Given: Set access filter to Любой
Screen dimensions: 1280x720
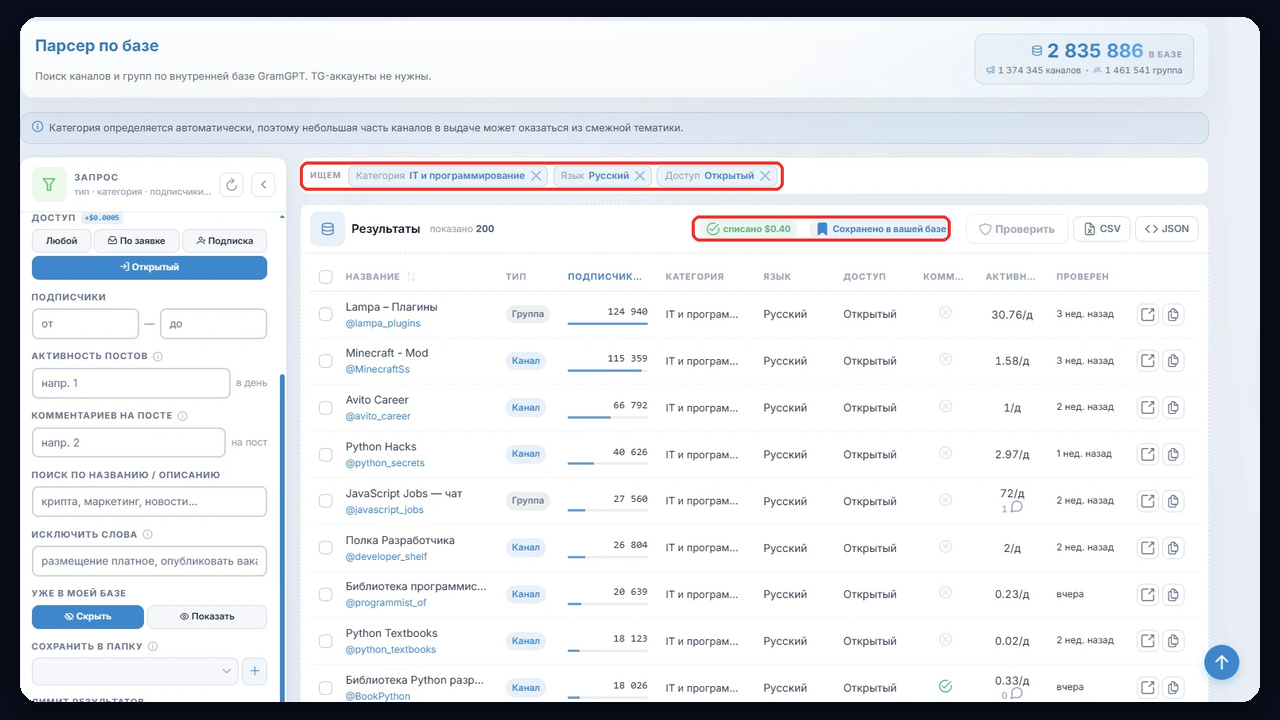Looking at the screenshot, I should 62,241.
